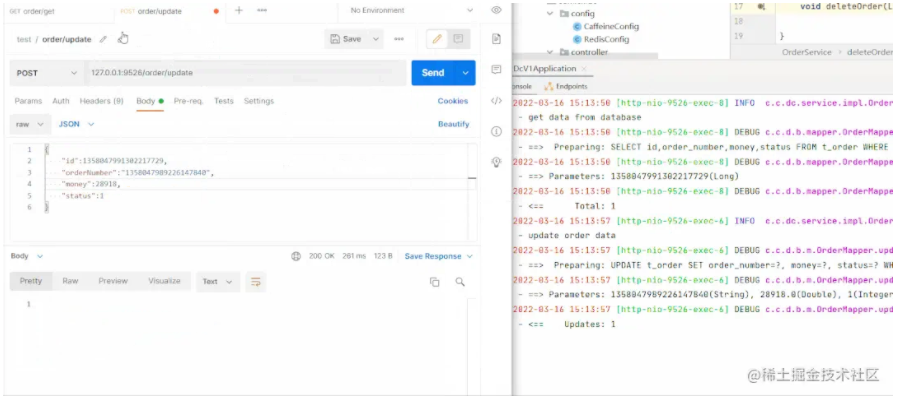Screen dimensions: 917x398
Task: Open request info icon in right sidebar
Action: pos(497,131)
